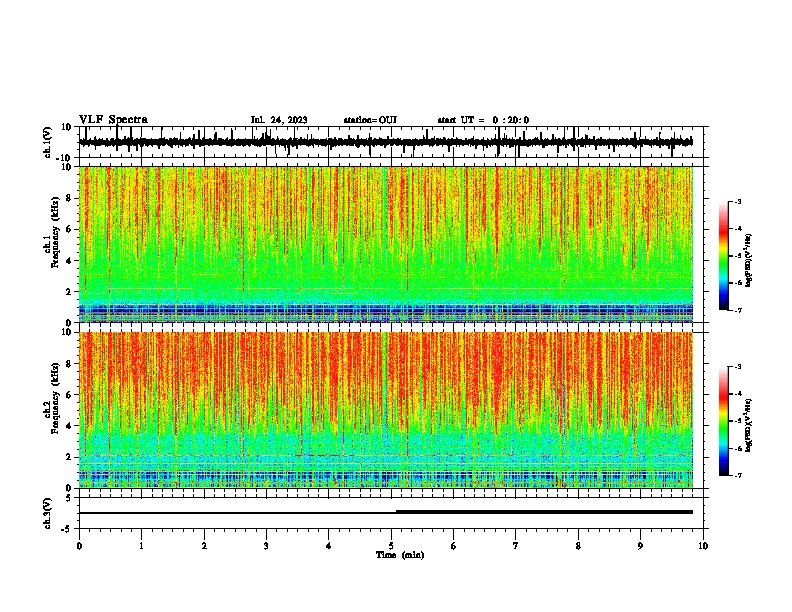Click the ch.3 axis tick label '-5'

tap(67, 529)
